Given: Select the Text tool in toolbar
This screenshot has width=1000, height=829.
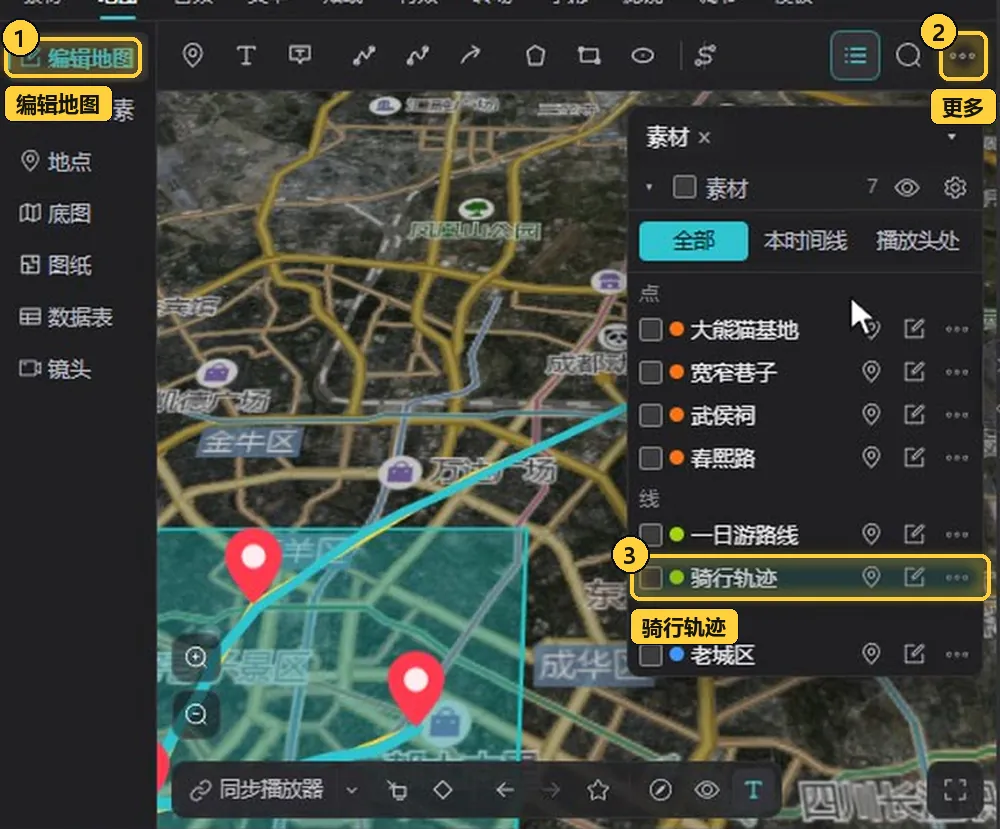Looking at the screenshot, I should 246,55.
